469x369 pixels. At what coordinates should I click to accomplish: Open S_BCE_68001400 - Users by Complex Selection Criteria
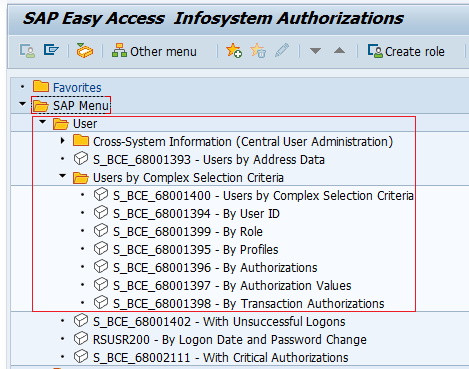tap(263, 196)
